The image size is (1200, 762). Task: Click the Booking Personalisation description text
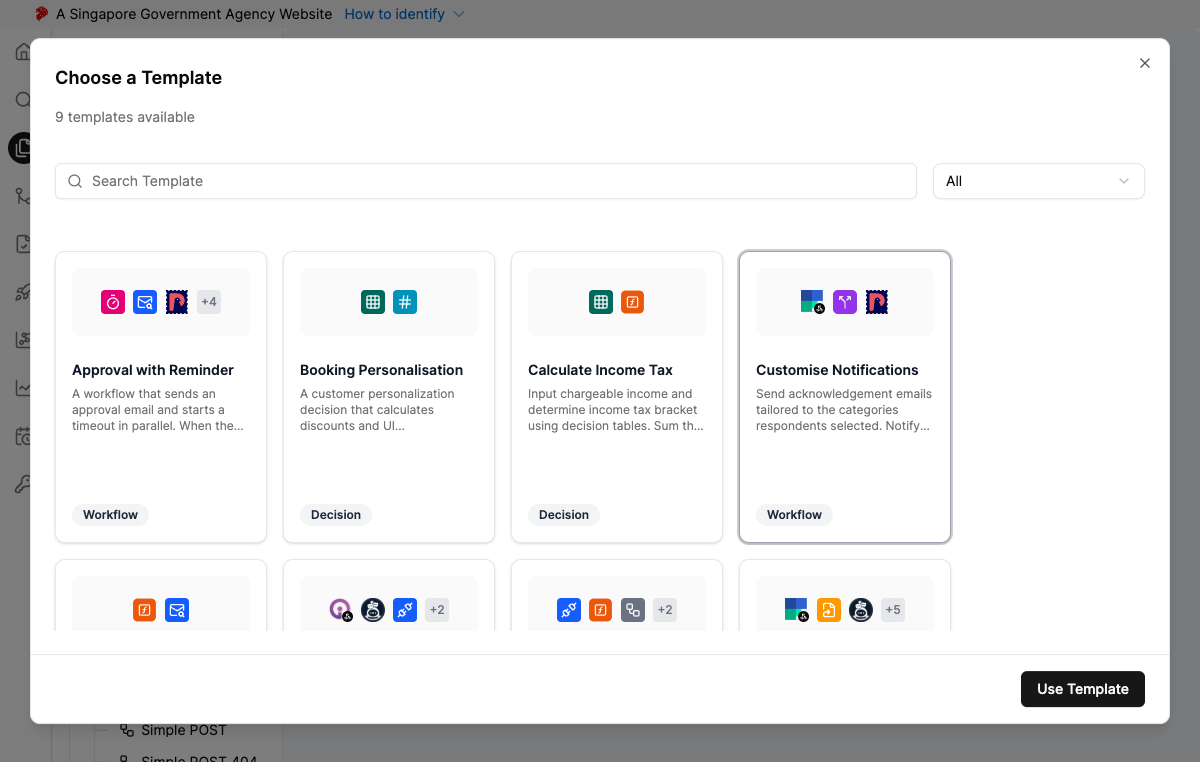tap(378, 410)
